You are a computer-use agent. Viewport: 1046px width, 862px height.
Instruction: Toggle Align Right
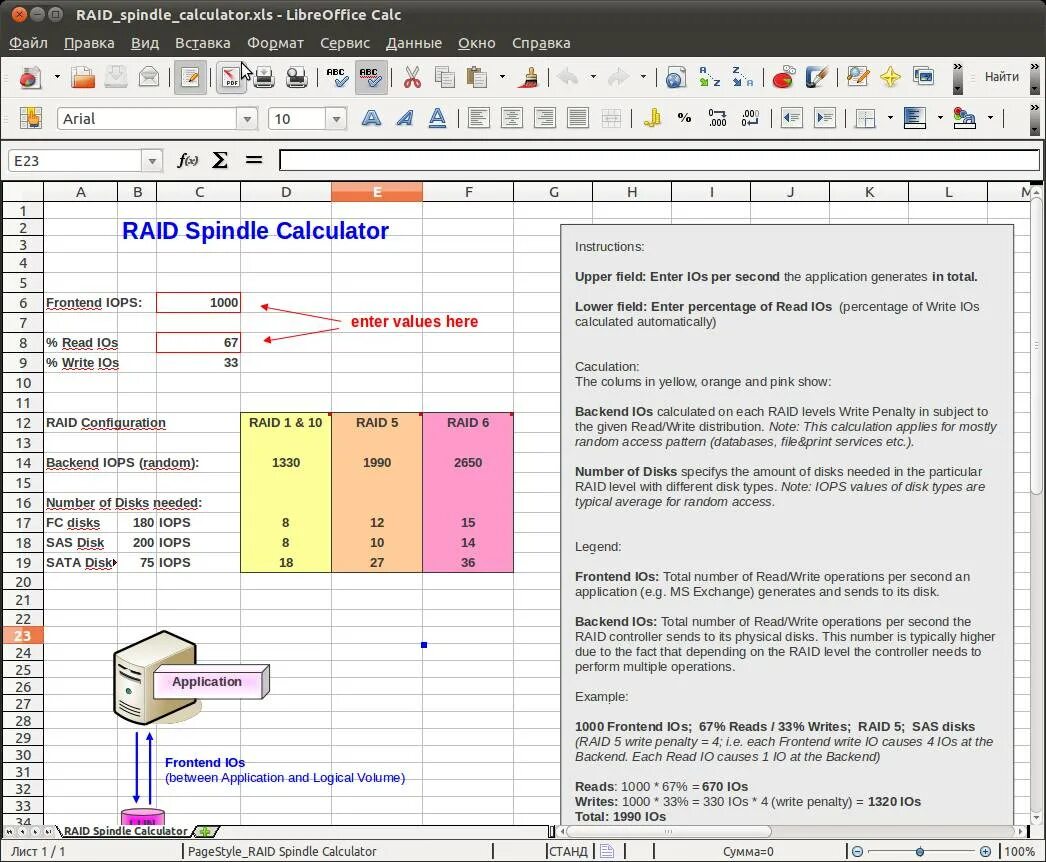[x=544, y=119]
